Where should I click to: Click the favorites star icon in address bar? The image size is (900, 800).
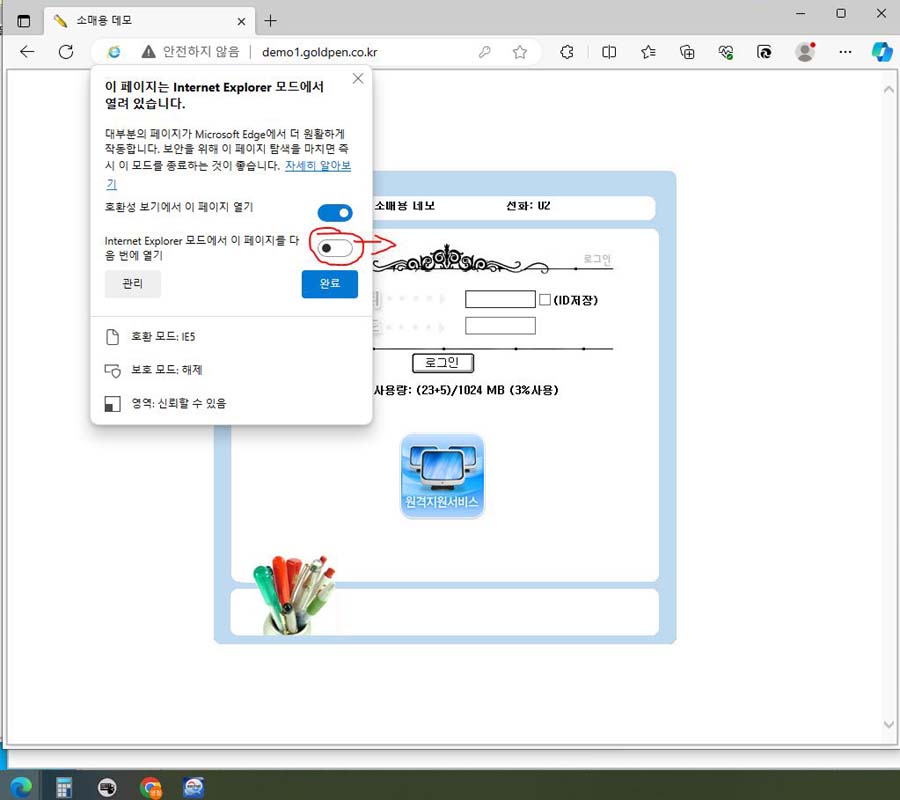point(519,52)
